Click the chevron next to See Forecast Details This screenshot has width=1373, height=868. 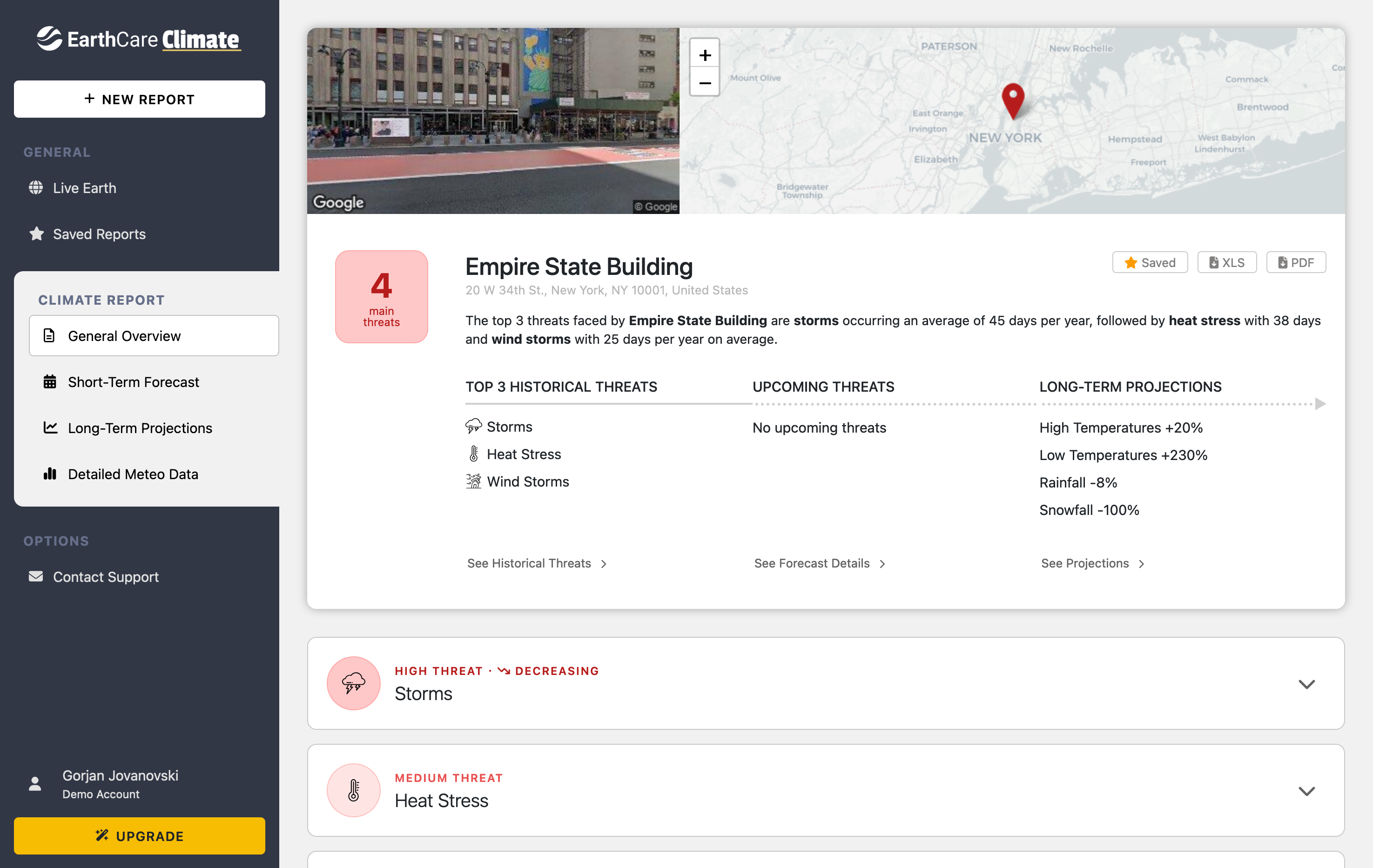click(x=882, y=564)
